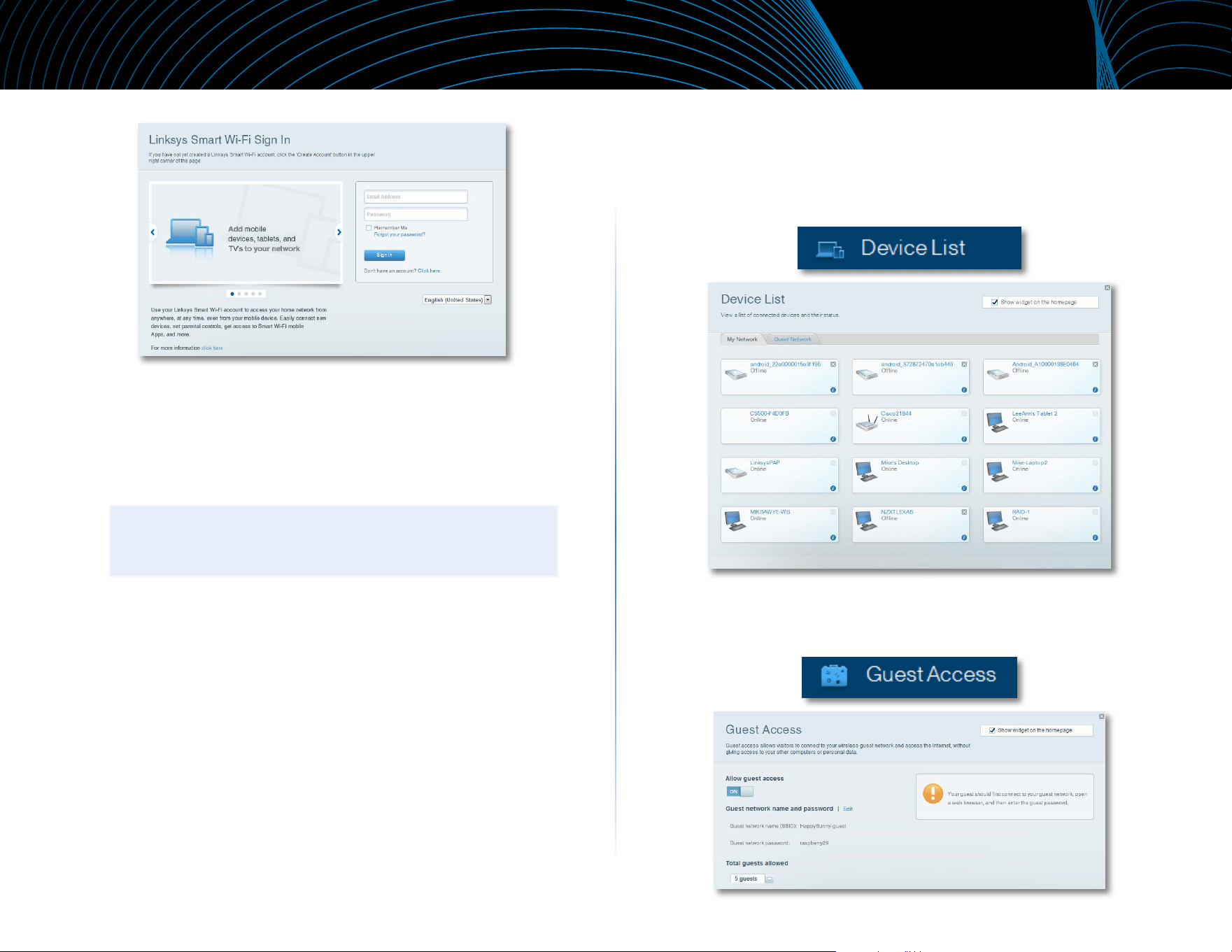Click Mike's Desktop computer icon
1232x952 pixels.
[x=866, y=471]
